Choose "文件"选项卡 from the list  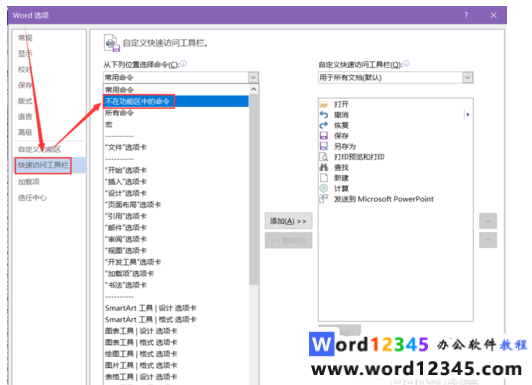click(176, 147)
